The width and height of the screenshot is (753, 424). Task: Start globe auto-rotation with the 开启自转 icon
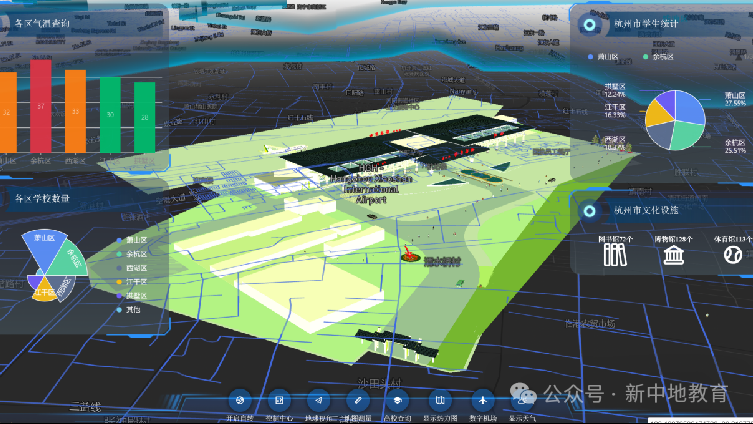[240, 400]
